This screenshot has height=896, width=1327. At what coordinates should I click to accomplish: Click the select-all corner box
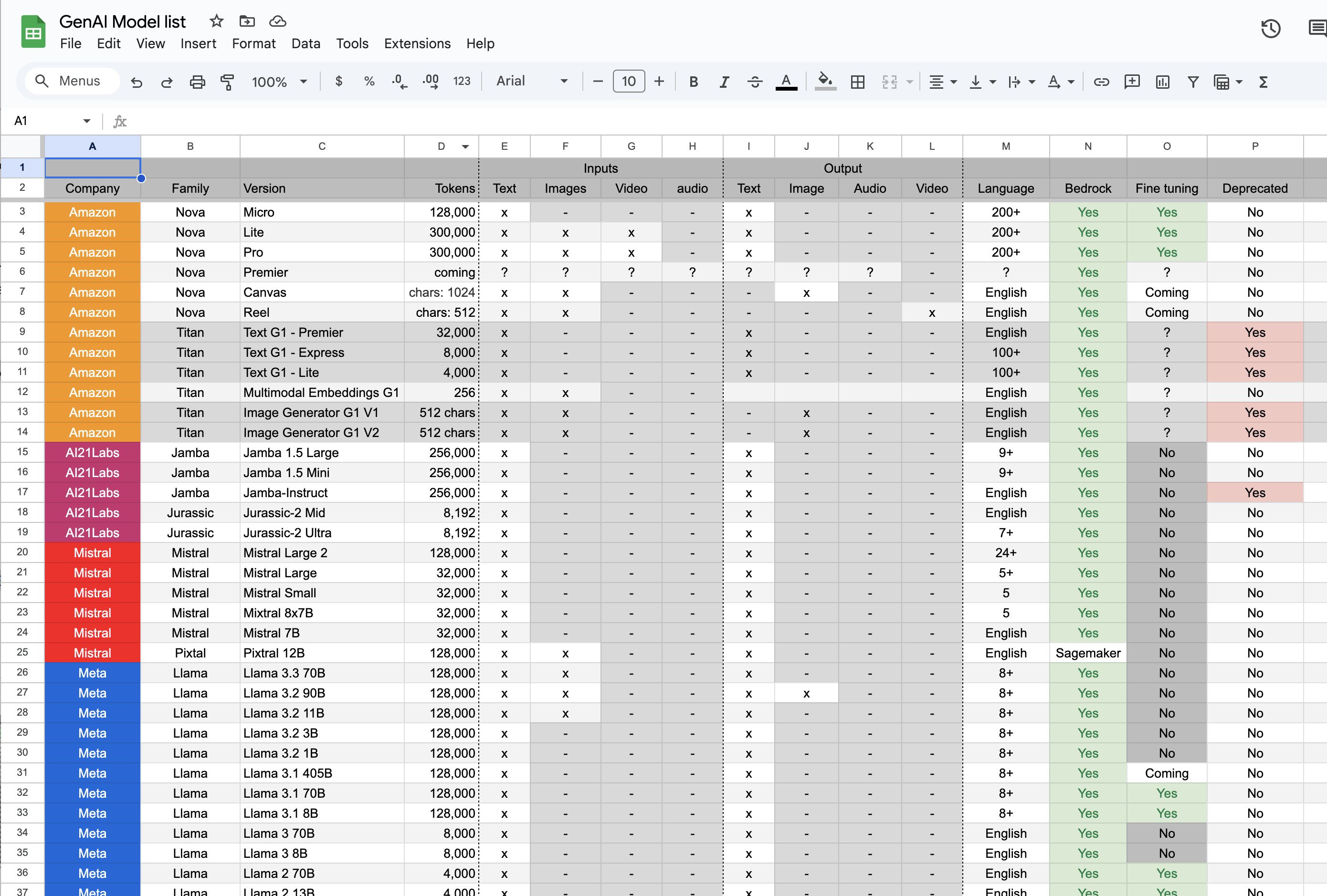tap(22, 146)
